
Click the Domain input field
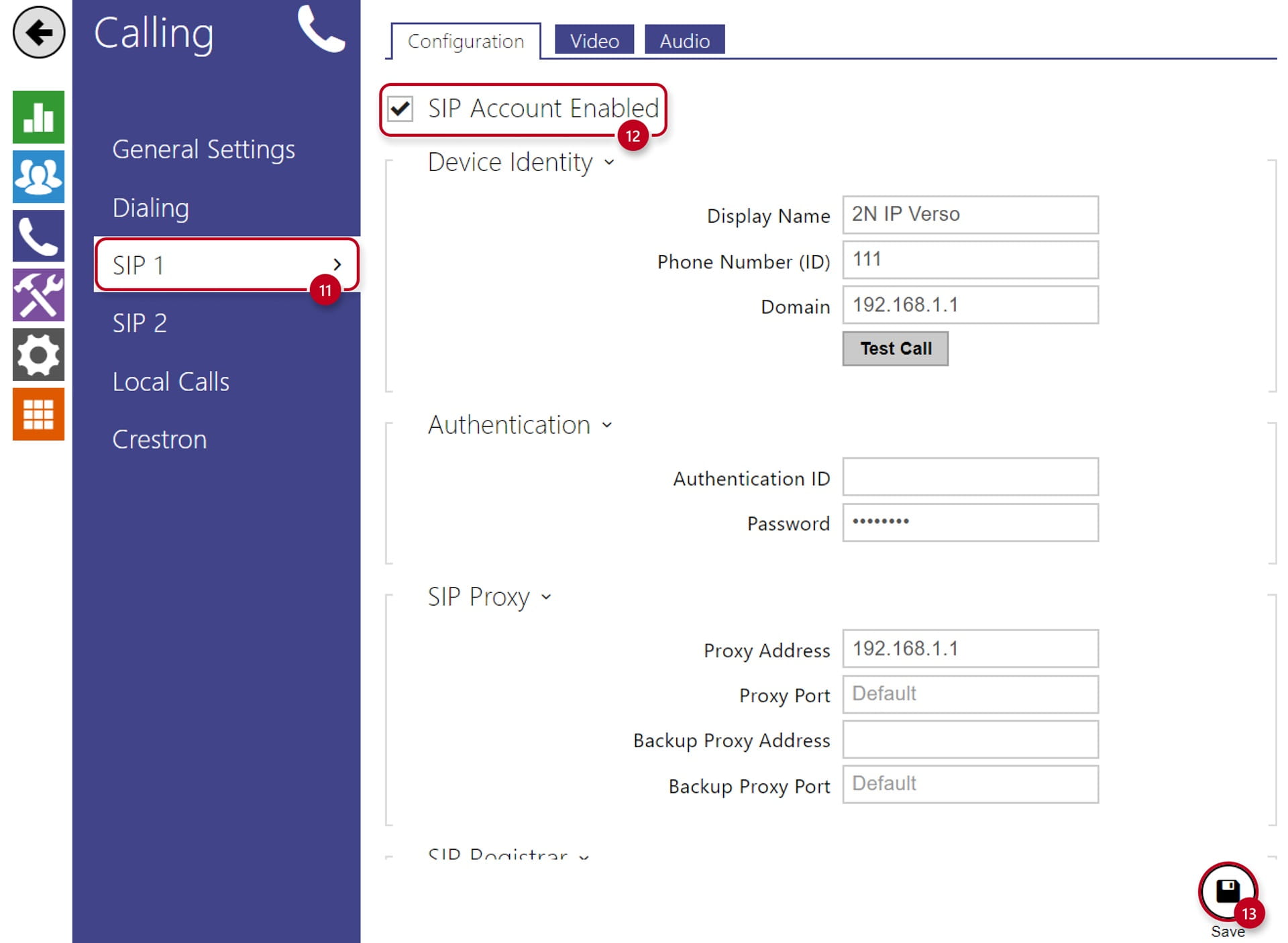[x=970, y=305]
